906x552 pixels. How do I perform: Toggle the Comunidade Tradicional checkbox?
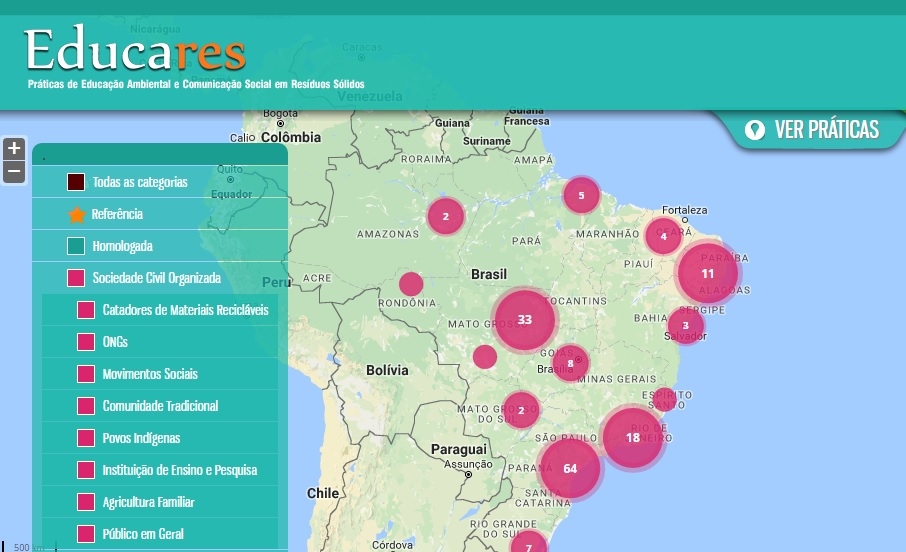(x=86, y=406)
